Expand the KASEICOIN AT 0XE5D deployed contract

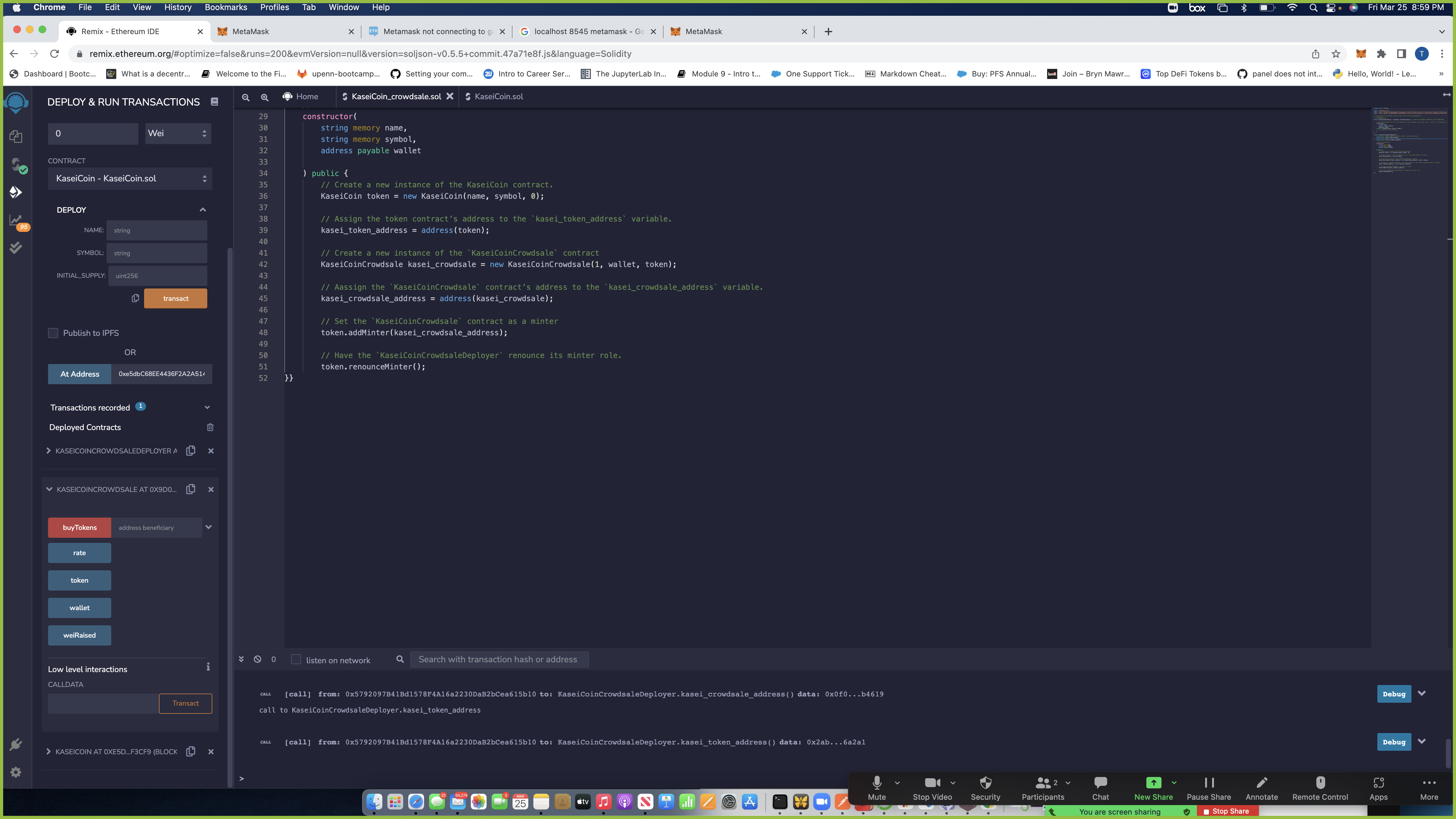coord(49,751)
